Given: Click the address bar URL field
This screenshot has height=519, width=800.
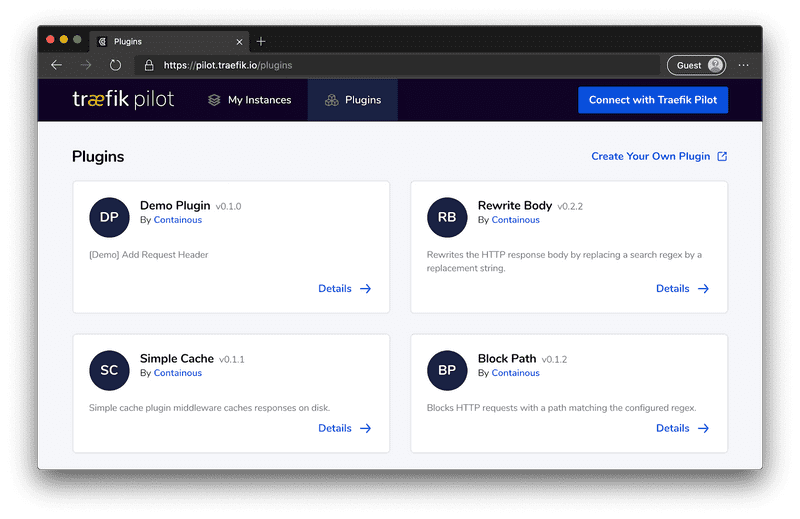Looking at the screenshot, I should click(x=397, y=65).
